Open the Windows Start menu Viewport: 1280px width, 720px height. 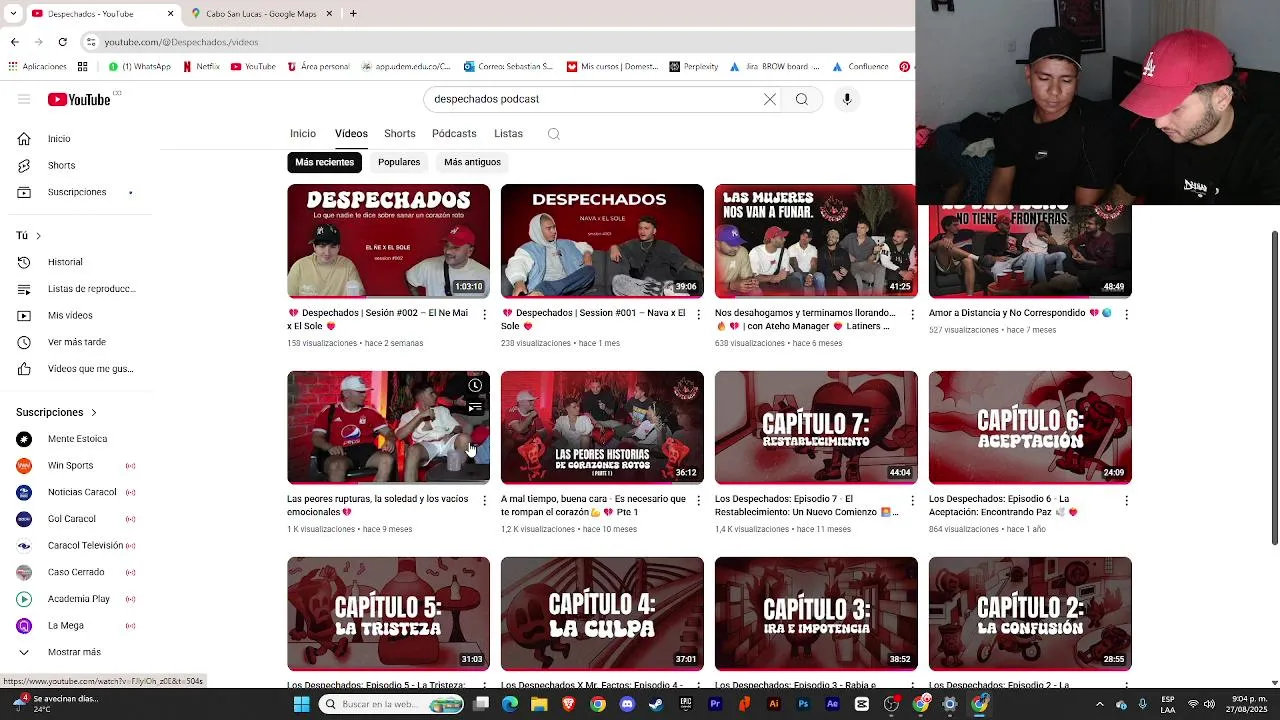301,704
